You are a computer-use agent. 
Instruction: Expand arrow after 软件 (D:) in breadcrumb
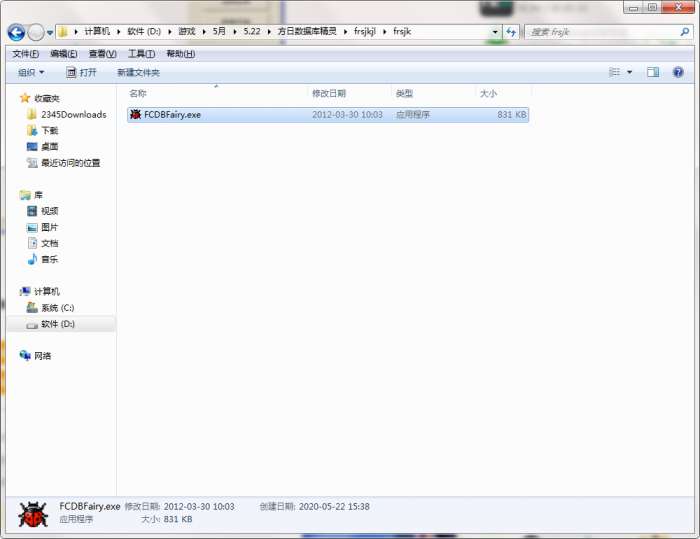click(x=170, y=32)
